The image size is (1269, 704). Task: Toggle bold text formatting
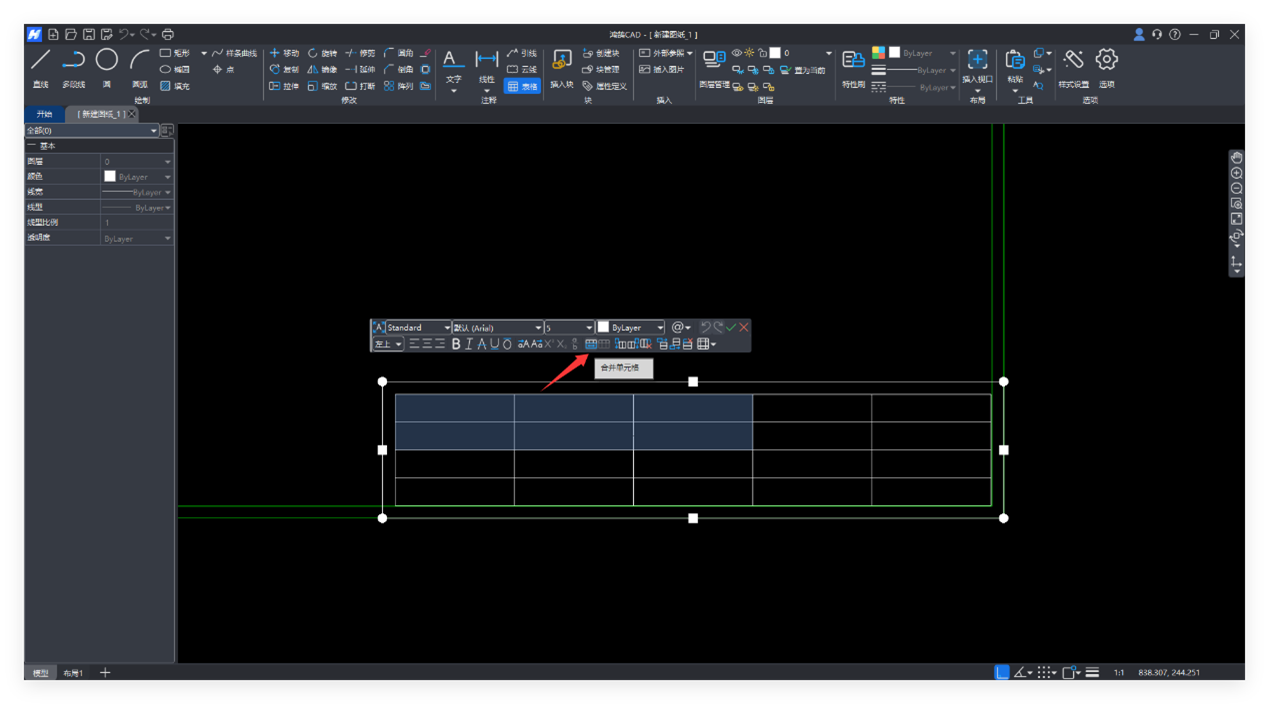point(456,344)
